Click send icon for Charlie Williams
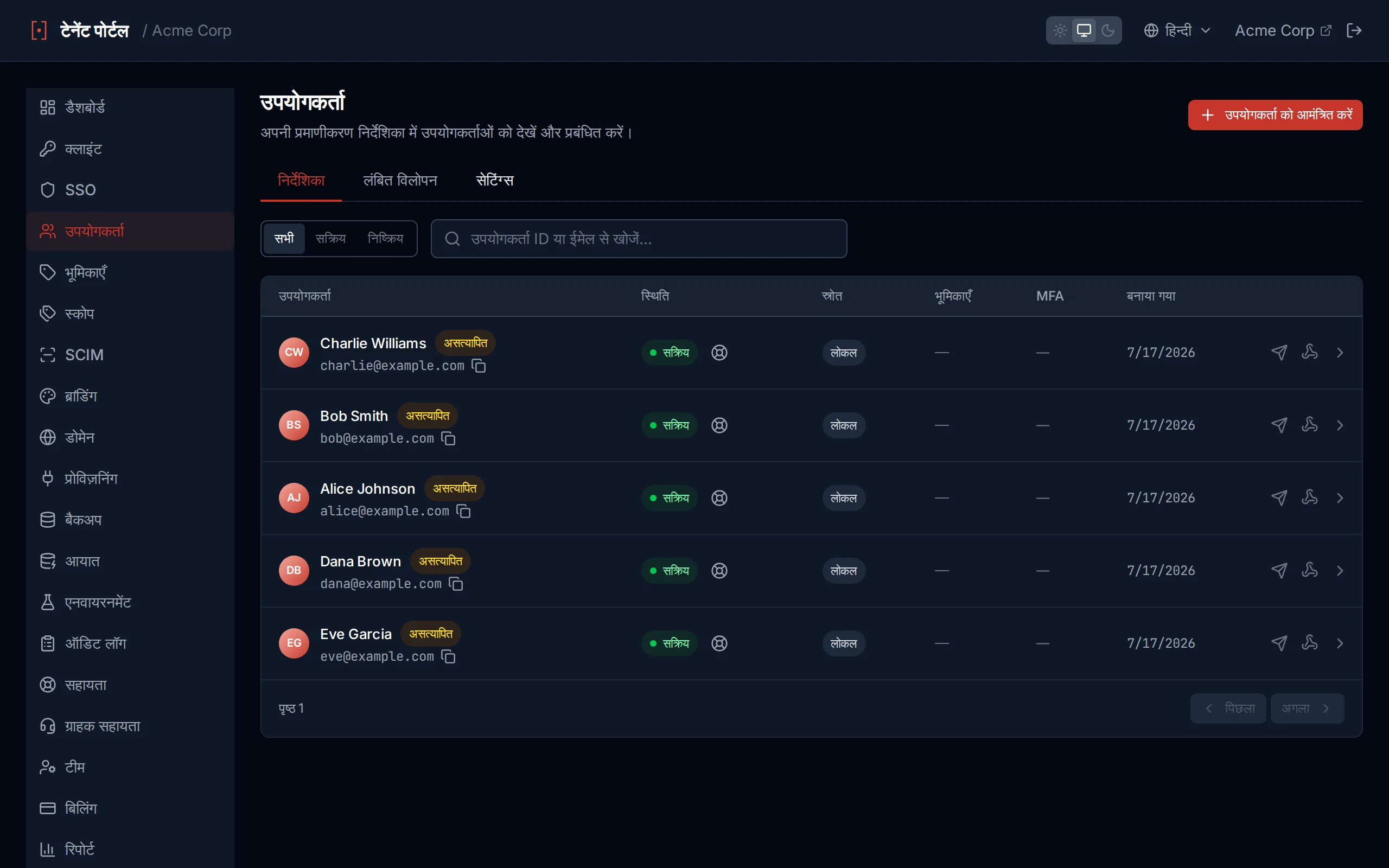The height and width of the screenshot is (868, 1389). pos(1279,353)
